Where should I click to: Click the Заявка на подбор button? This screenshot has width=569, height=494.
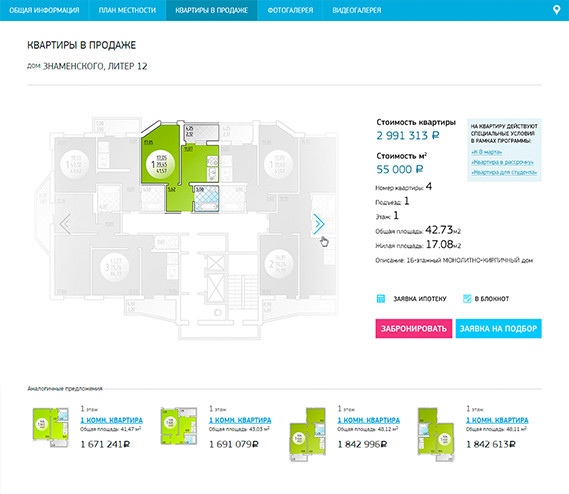pyautogui.click(x=499, y=328)
